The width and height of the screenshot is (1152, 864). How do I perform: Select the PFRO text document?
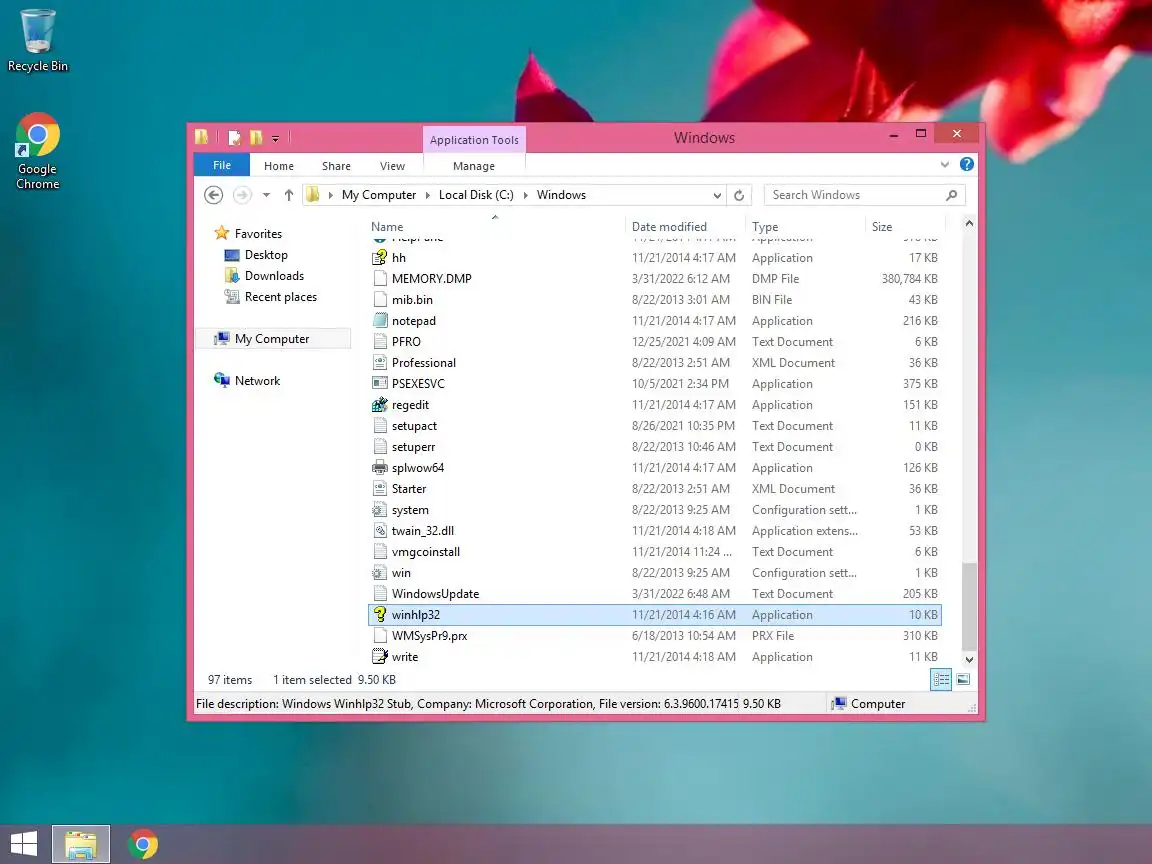tap(655, 342)
